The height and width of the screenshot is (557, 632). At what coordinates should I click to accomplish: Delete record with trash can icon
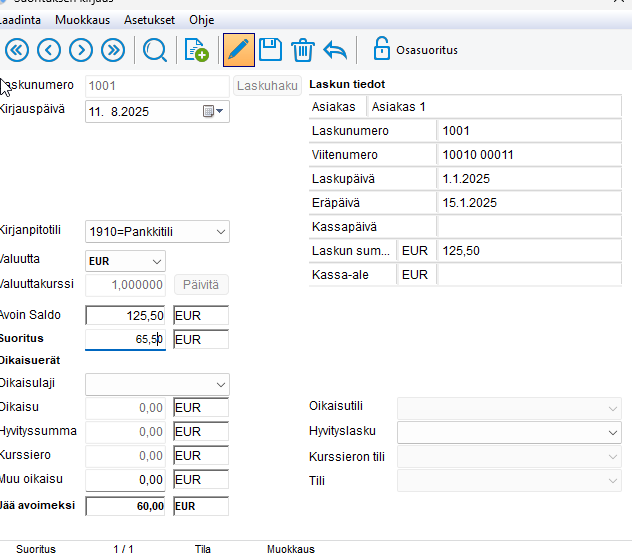(x=302, y=49)
